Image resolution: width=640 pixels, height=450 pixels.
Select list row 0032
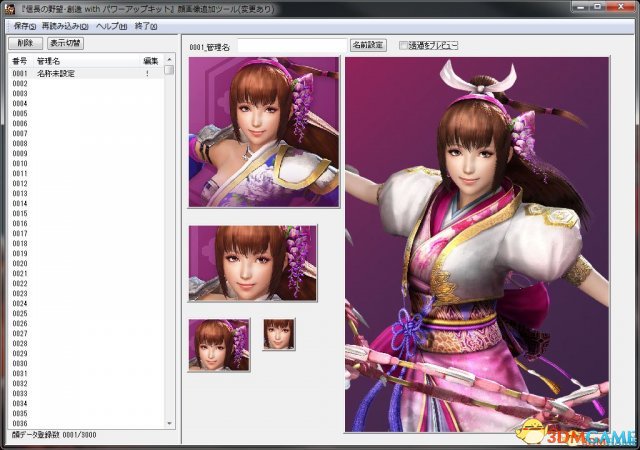[x=86, y=383]
